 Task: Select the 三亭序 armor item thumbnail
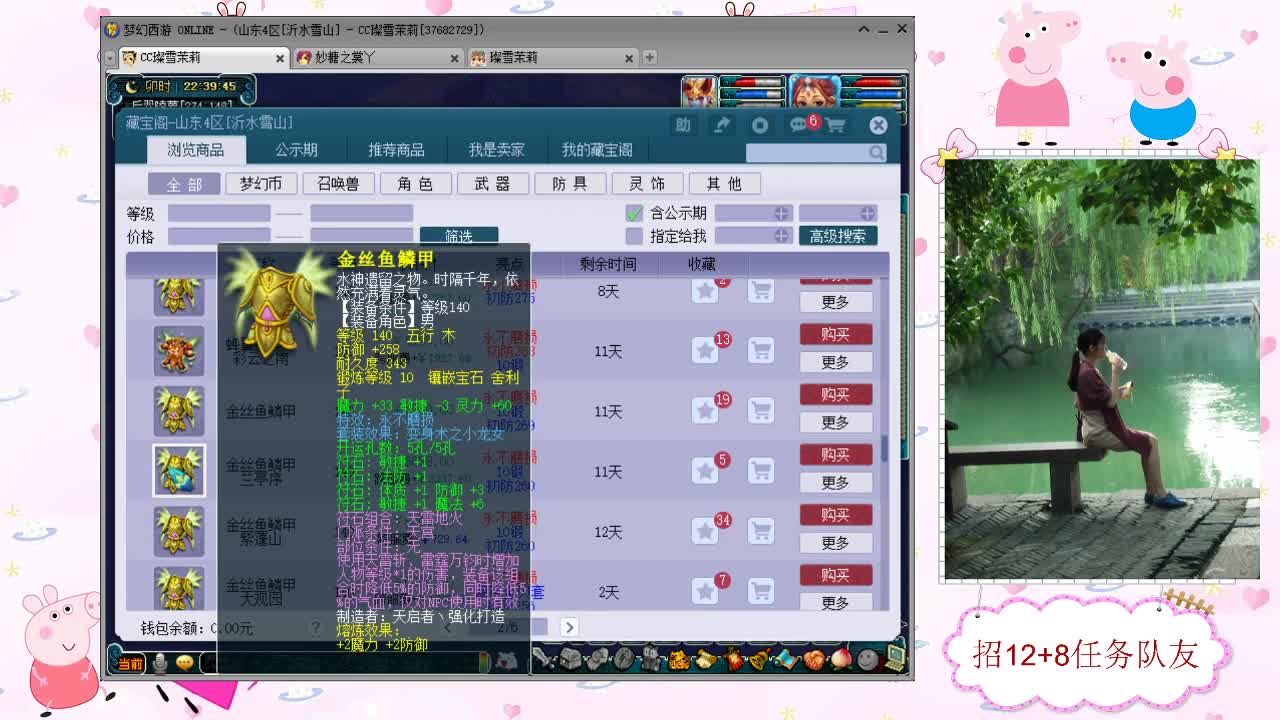point(179,470)
